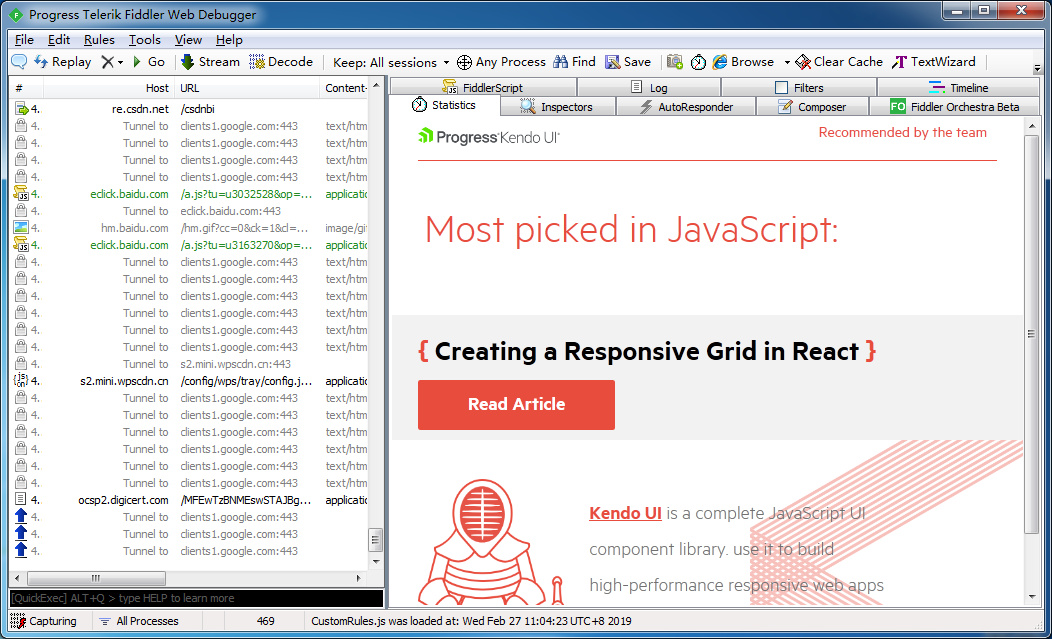Open the Tools menu
The width and height of the screenshot is (1052, 639).
point(145,40)
